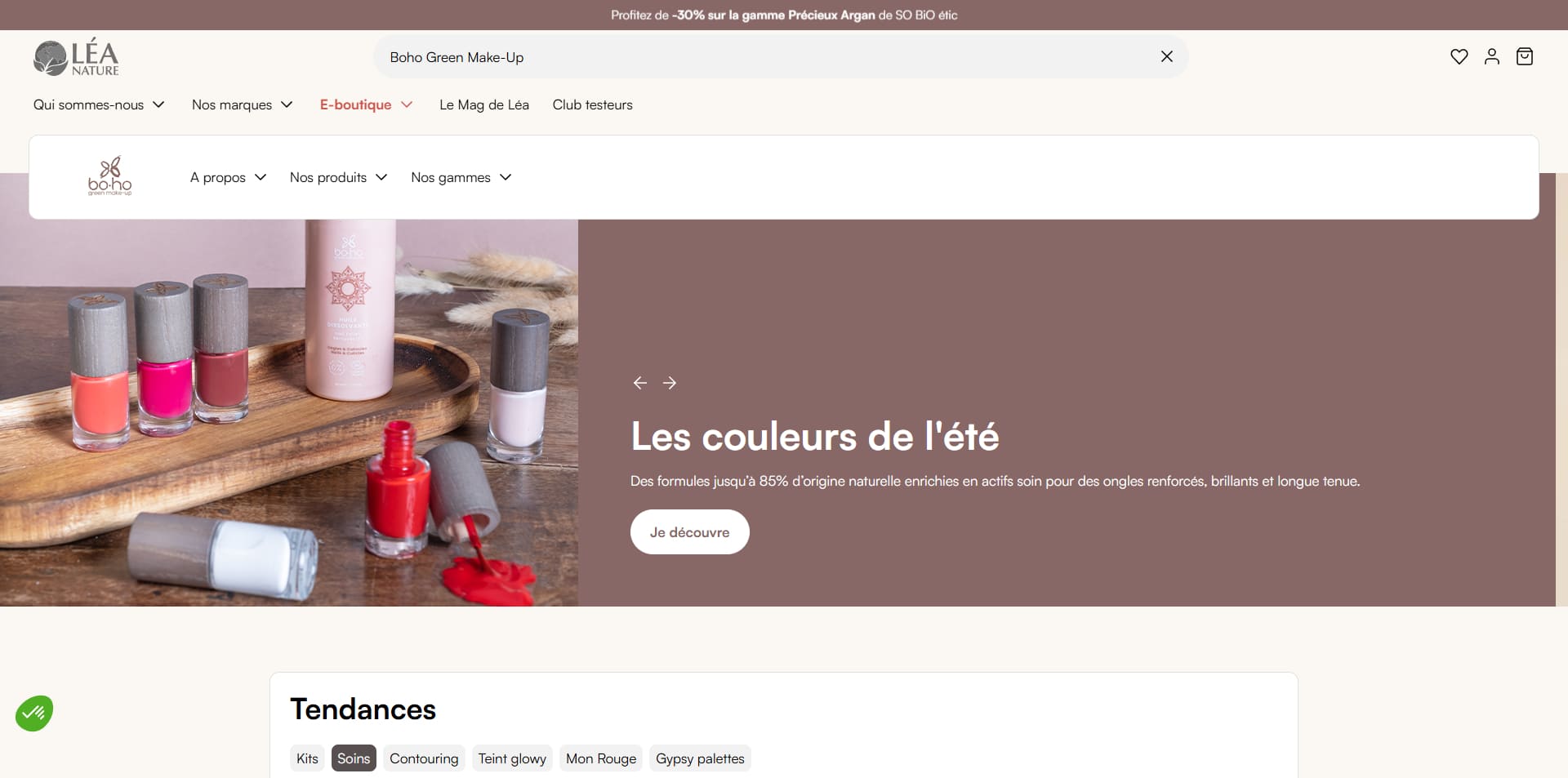Expand the Nos marques dropdown

(x=242, y=104)
